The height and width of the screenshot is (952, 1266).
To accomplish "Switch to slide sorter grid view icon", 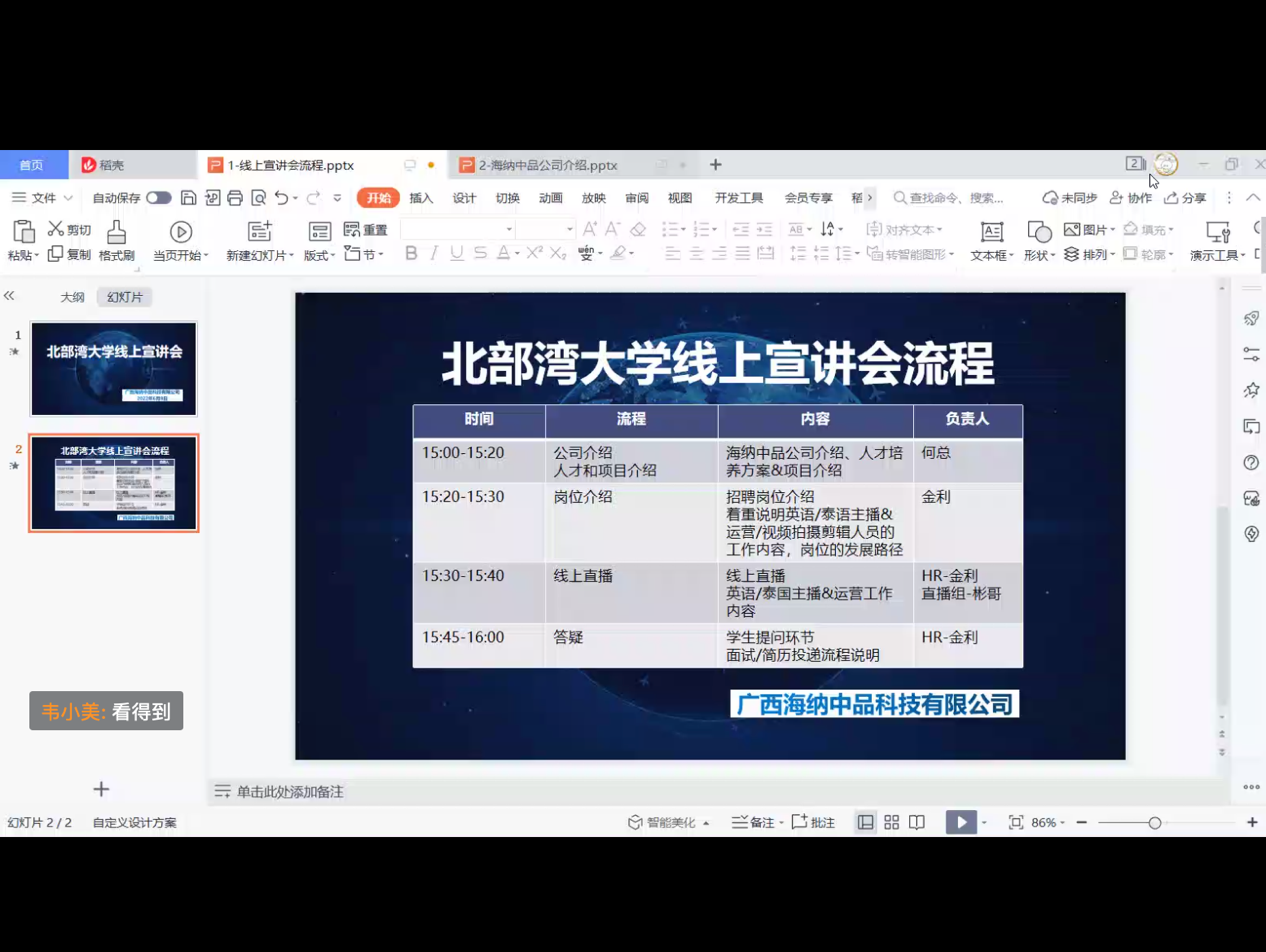I will (892, 822).
